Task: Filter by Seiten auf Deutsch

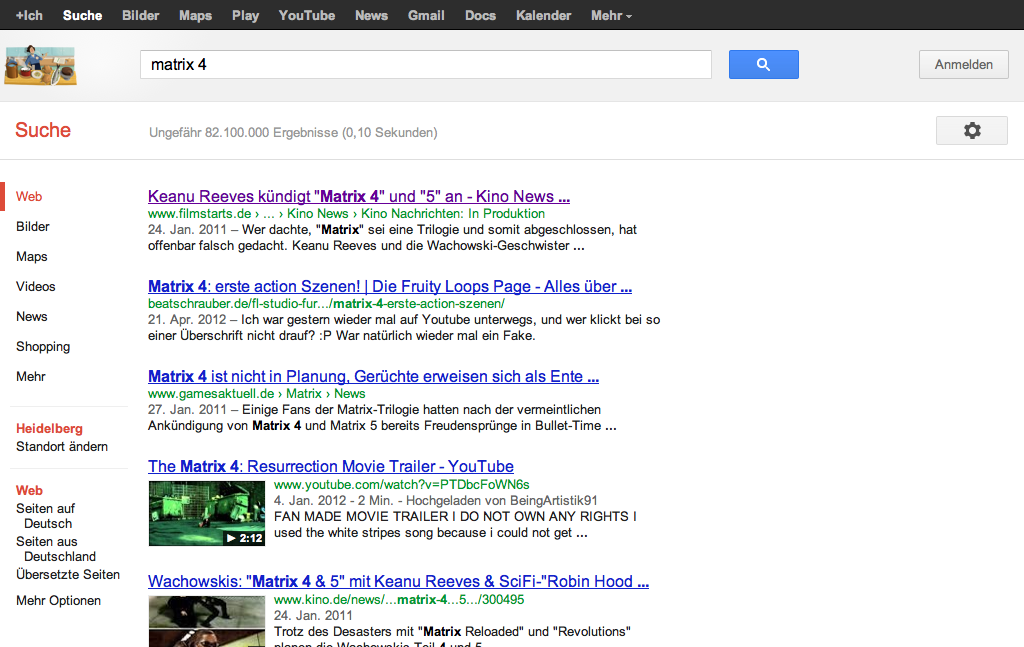Action: coord(45,516)
